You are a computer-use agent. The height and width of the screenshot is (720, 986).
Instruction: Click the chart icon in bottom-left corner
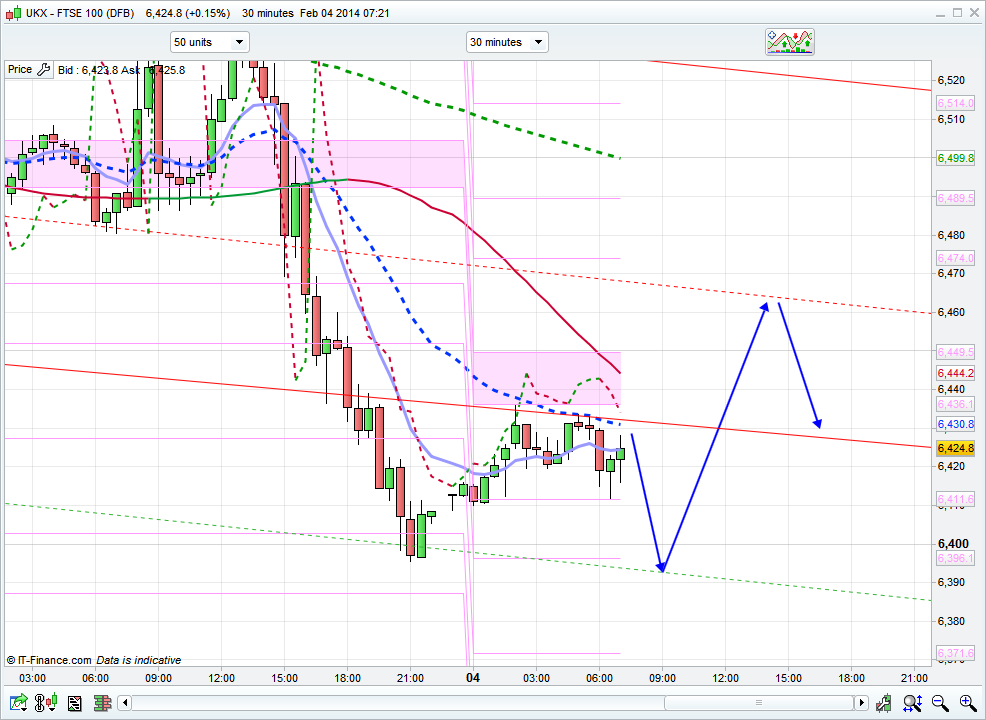[17, 703]
